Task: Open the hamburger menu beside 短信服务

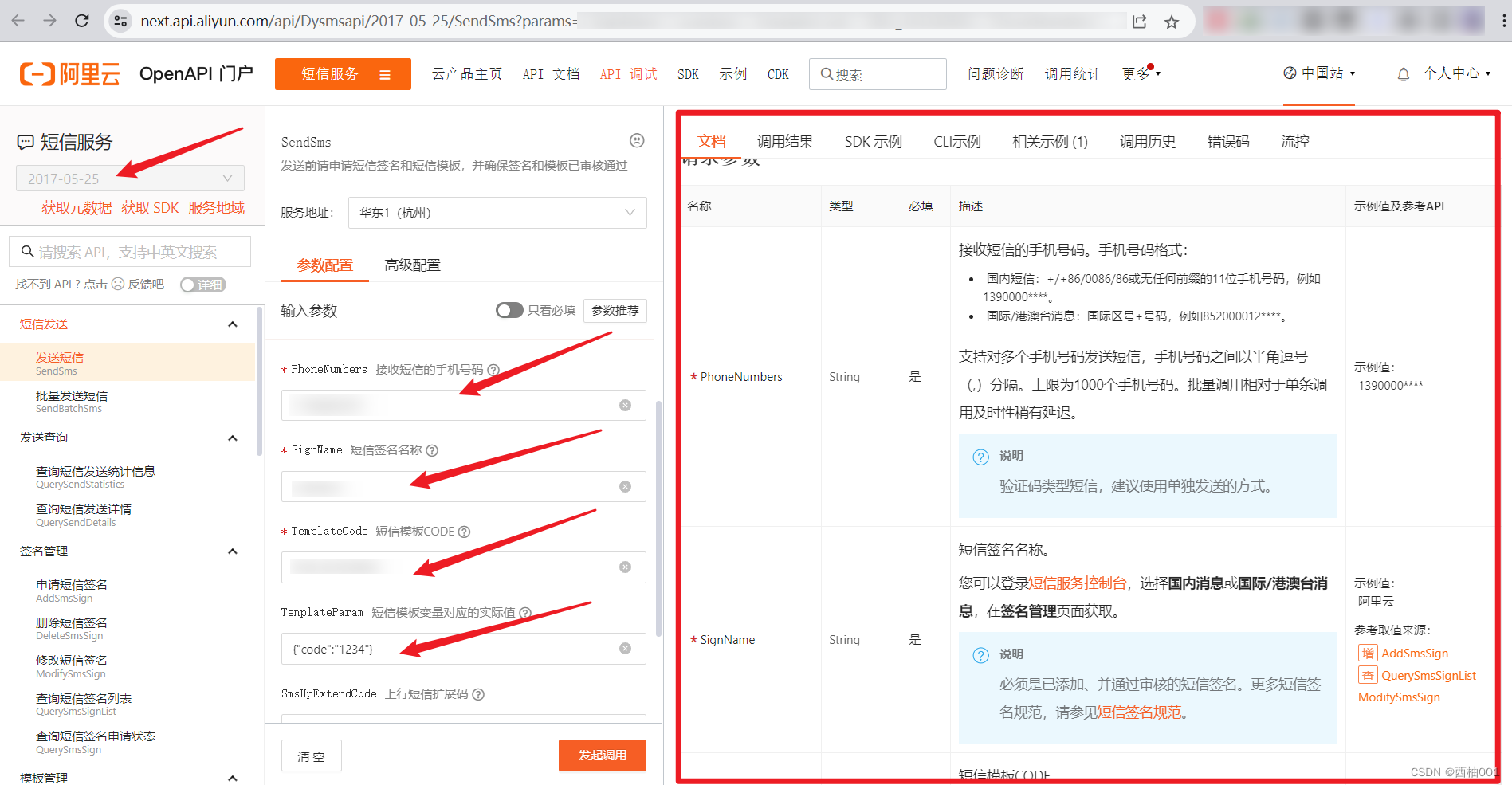Action: [x=385, y=75]
